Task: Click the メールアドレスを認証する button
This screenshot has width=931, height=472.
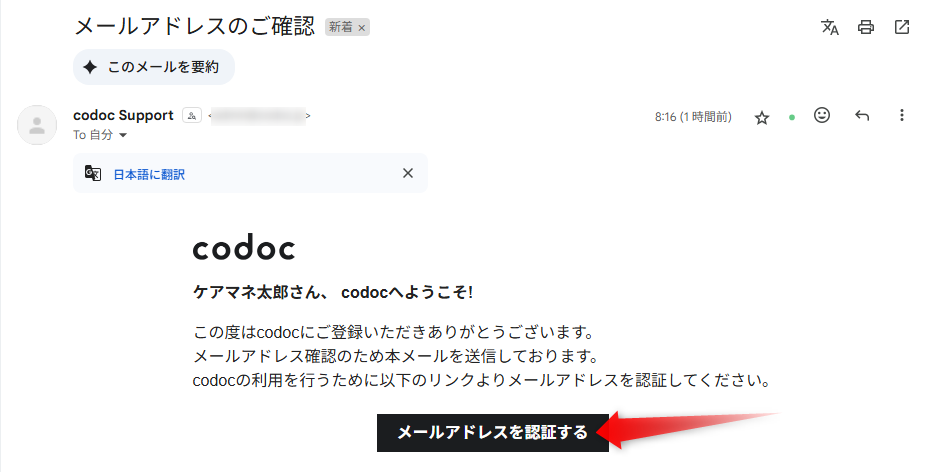Action: click(x=493, y=433)
